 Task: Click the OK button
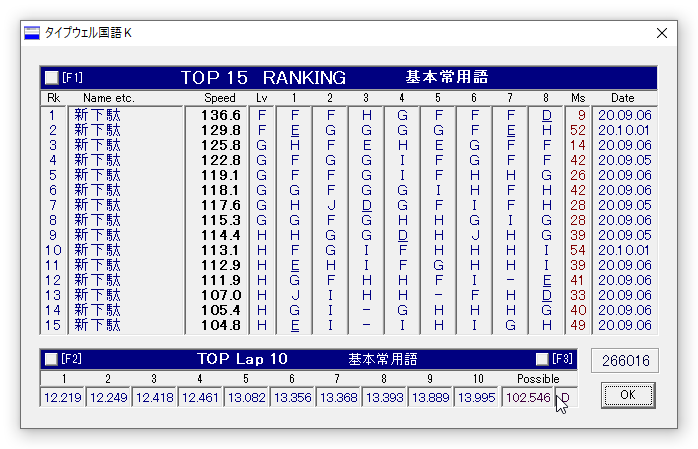[x=628, y=395]
